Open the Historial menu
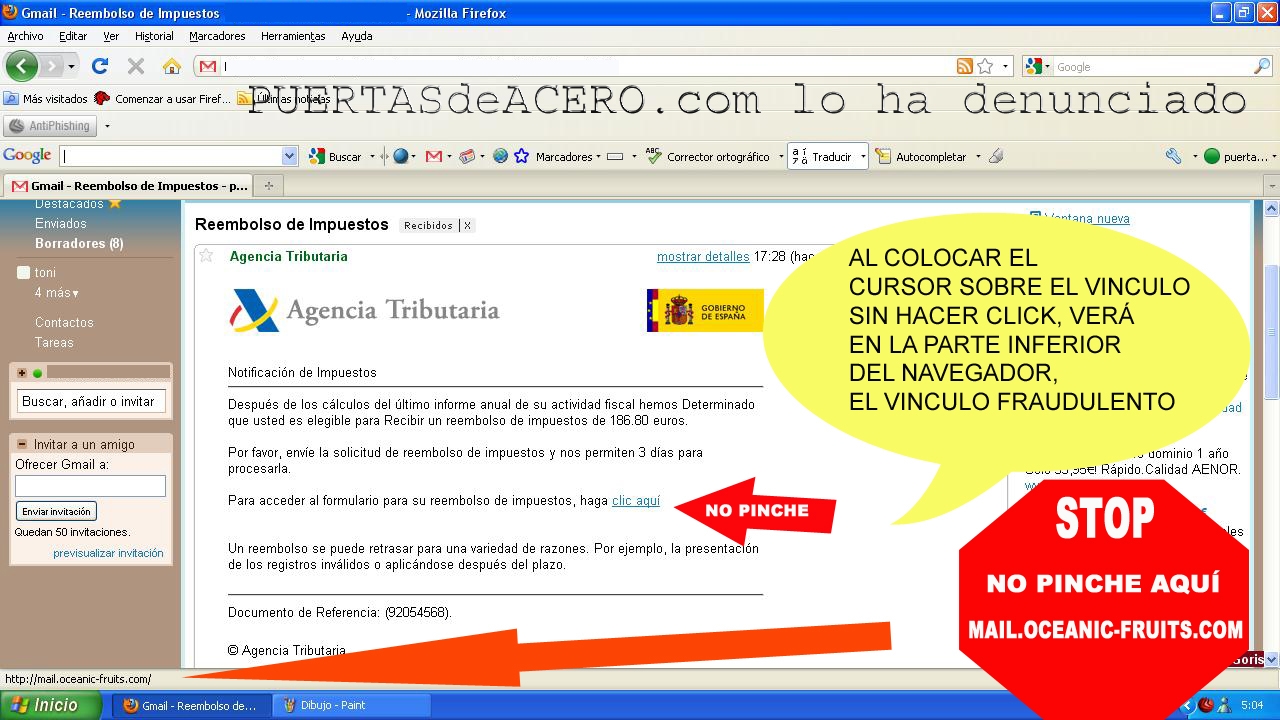This screenshot has width=1280, height=720. (154, 36)
